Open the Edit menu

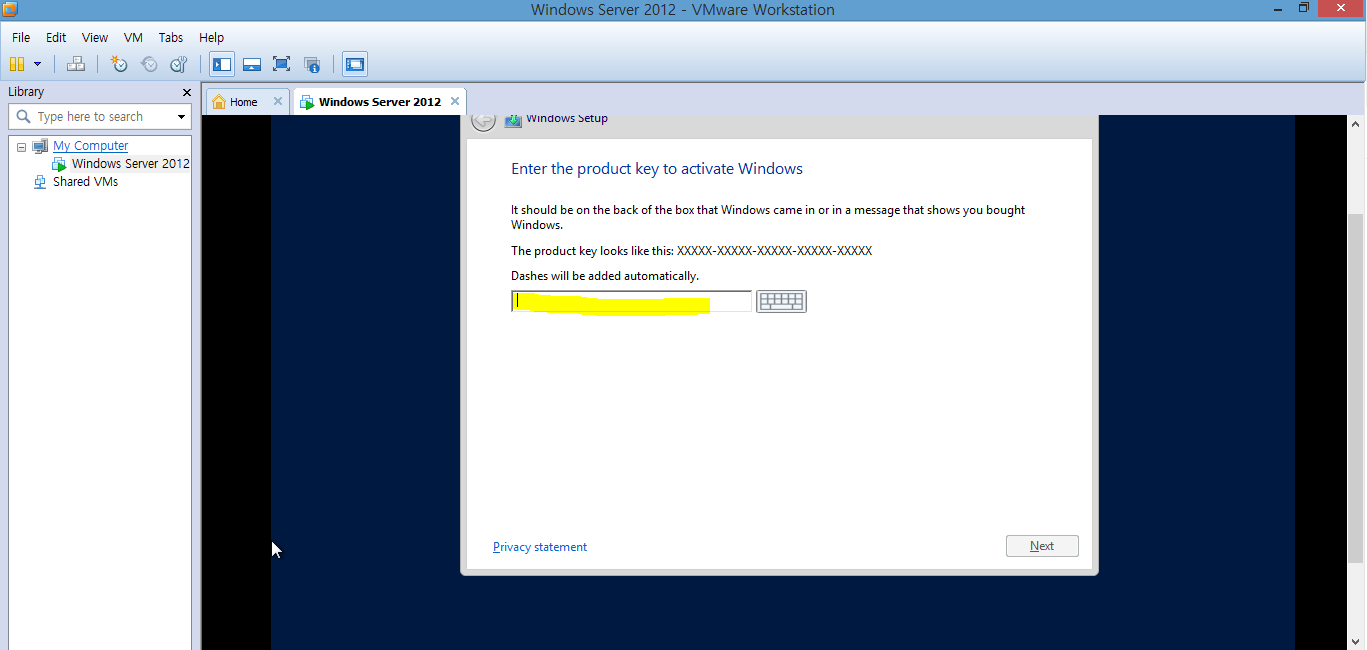click(x=56, y=37)
